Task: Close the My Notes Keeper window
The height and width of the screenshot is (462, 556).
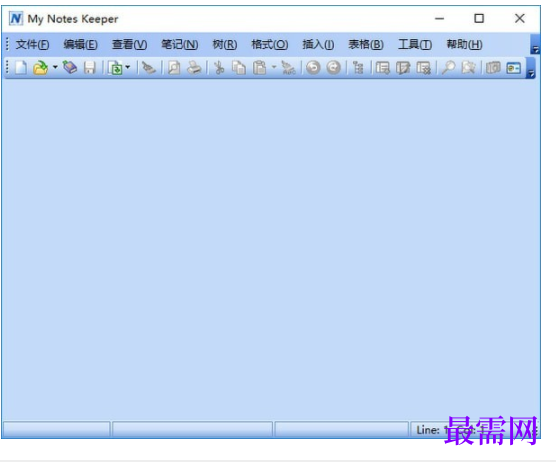Action: pos(519,18)
